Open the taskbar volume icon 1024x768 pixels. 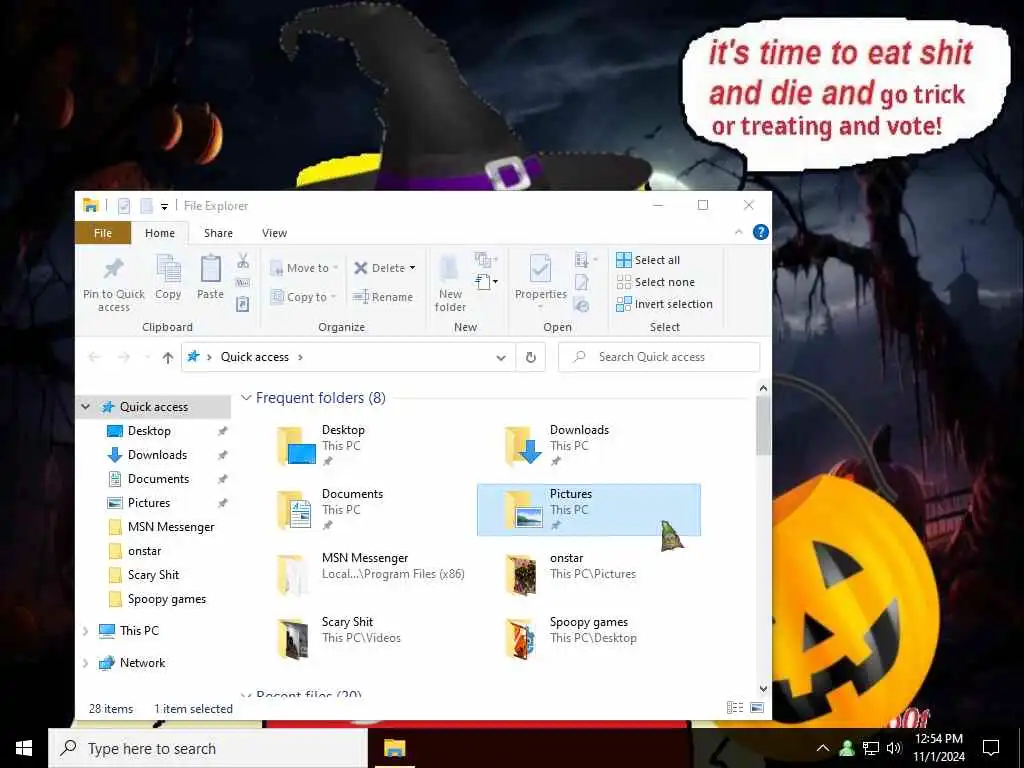(x=894, y=748)
